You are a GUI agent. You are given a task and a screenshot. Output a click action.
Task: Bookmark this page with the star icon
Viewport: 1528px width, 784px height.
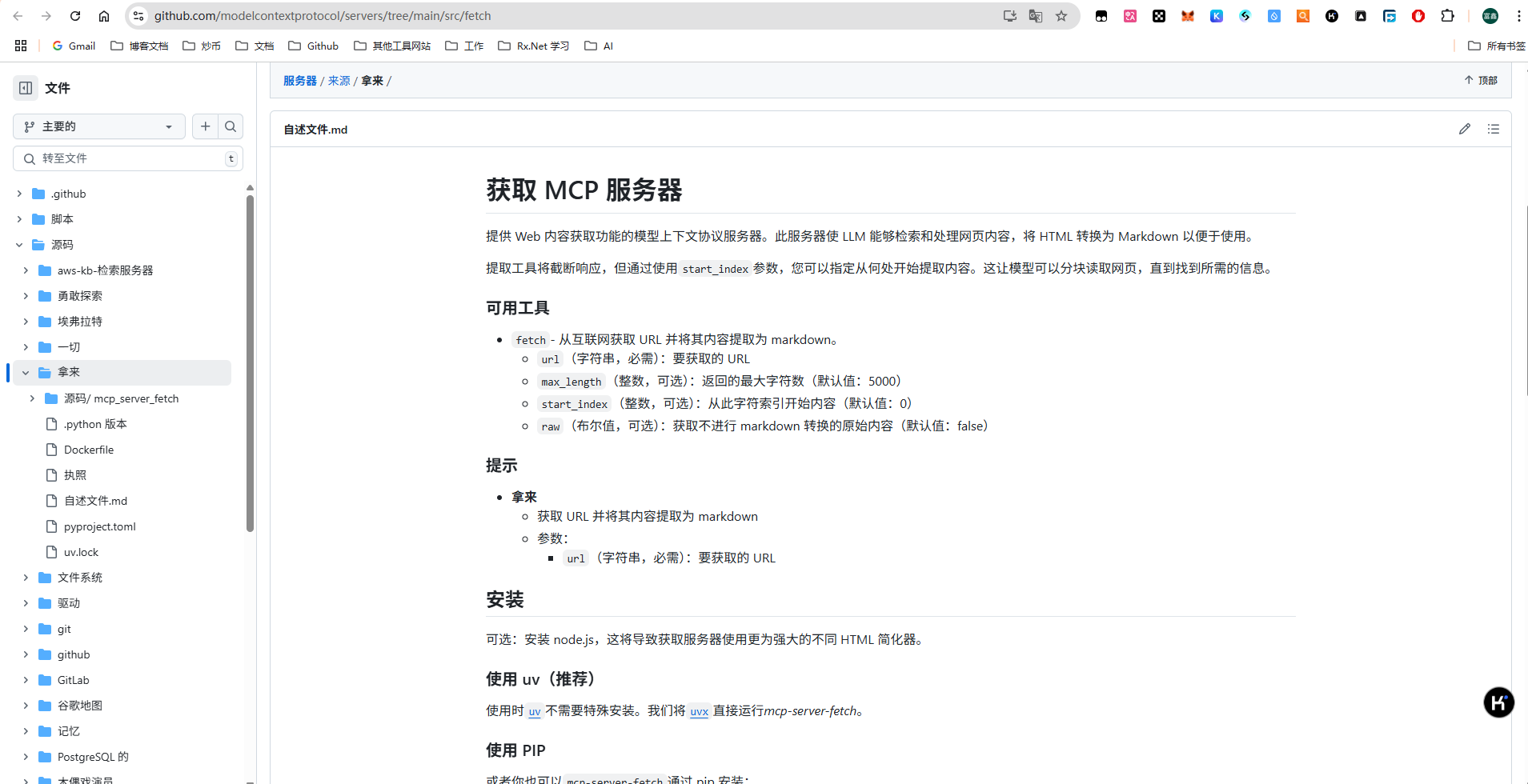click(1061, 16)
